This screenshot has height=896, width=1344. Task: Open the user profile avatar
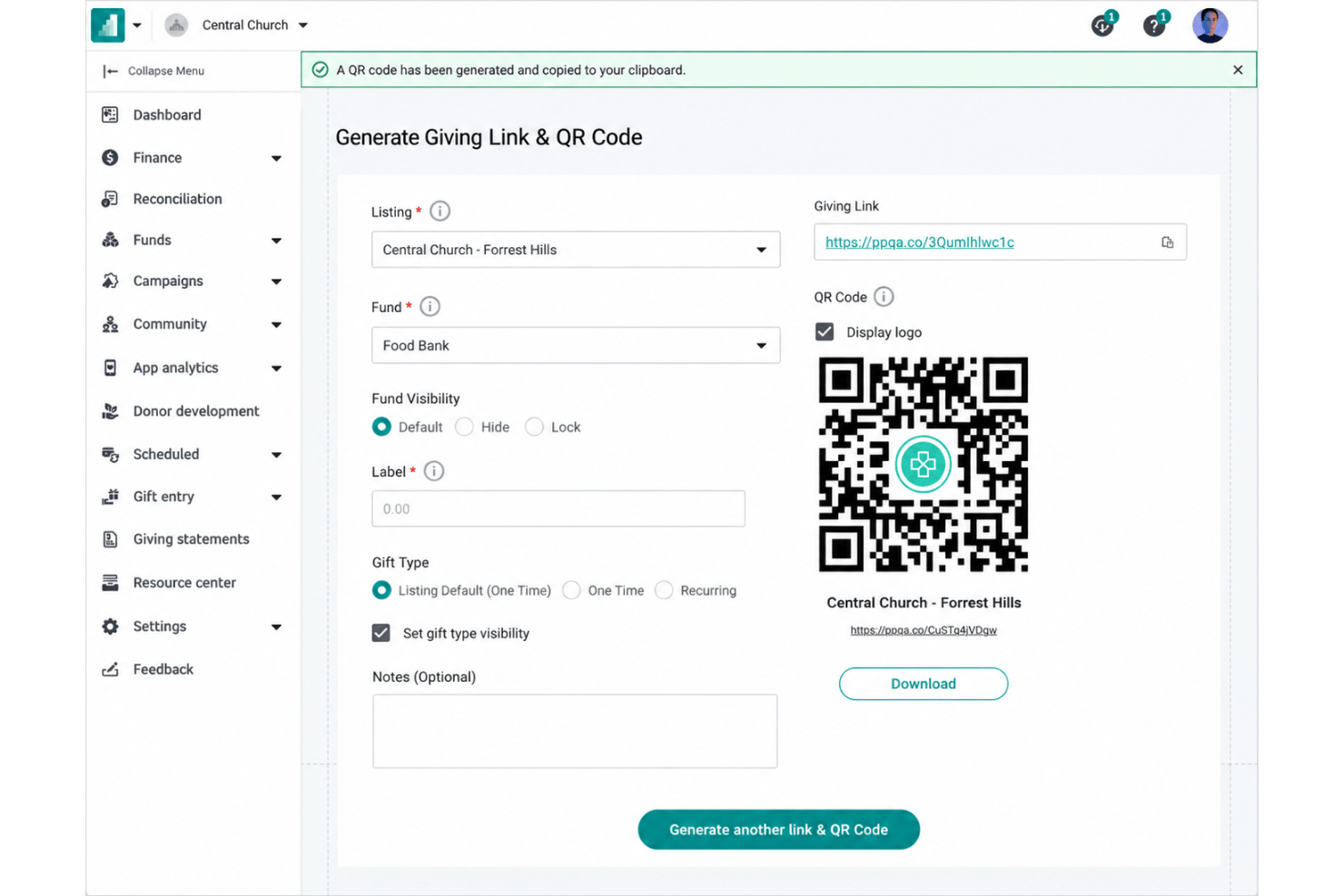coord(1210,25)
